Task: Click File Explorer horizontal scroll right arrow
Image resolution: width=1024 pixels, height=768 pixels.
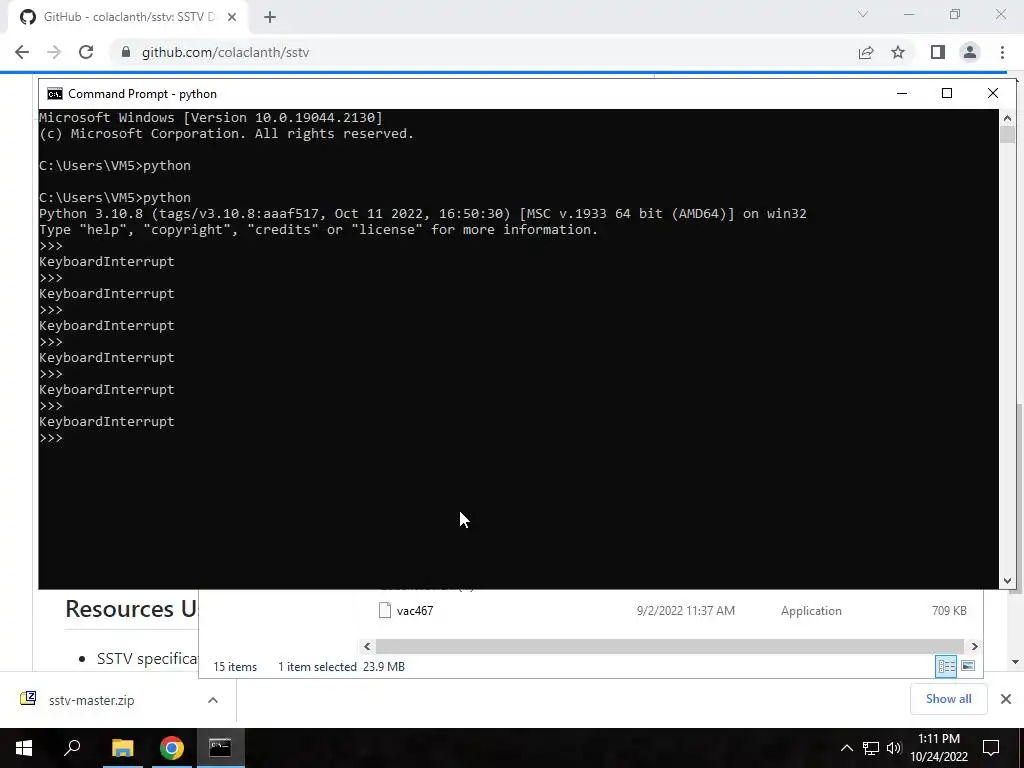Action: [974, 647]
